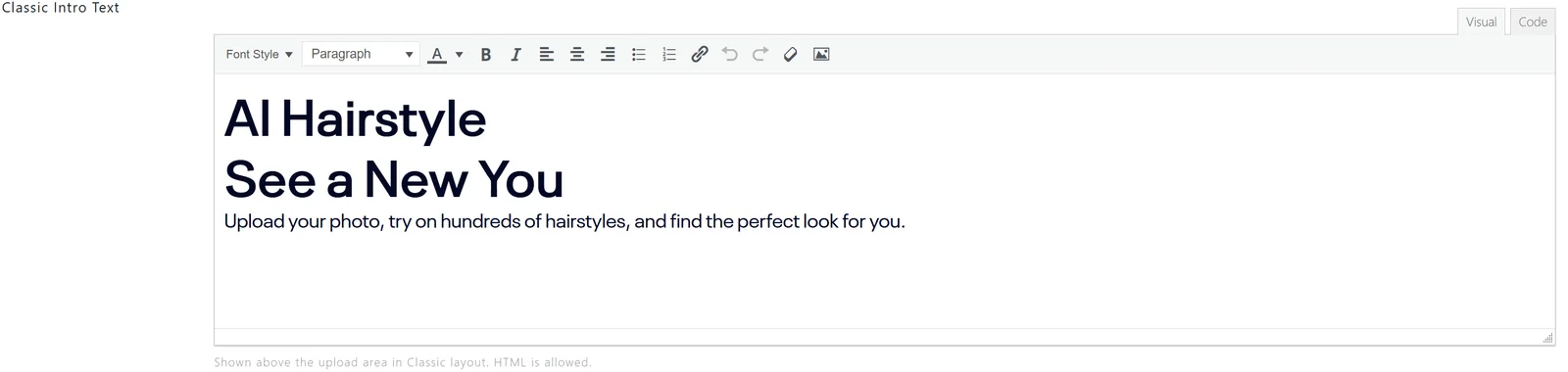Click the 'See a New You' heading line
The height and width of the screenshot is (372, 1568).
(394, 179)
